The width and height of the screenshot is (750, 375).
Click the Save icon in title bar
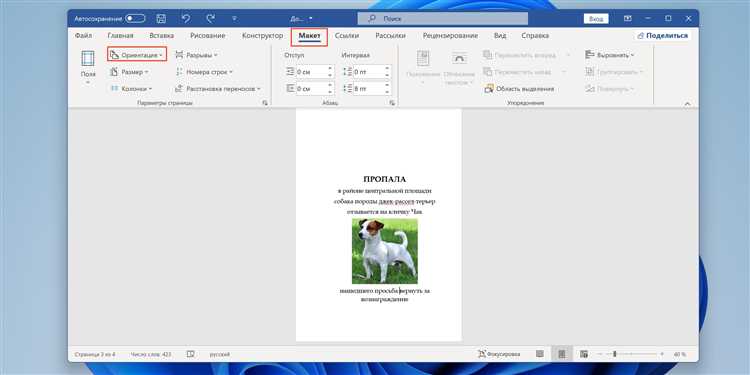tap(161, 19)
